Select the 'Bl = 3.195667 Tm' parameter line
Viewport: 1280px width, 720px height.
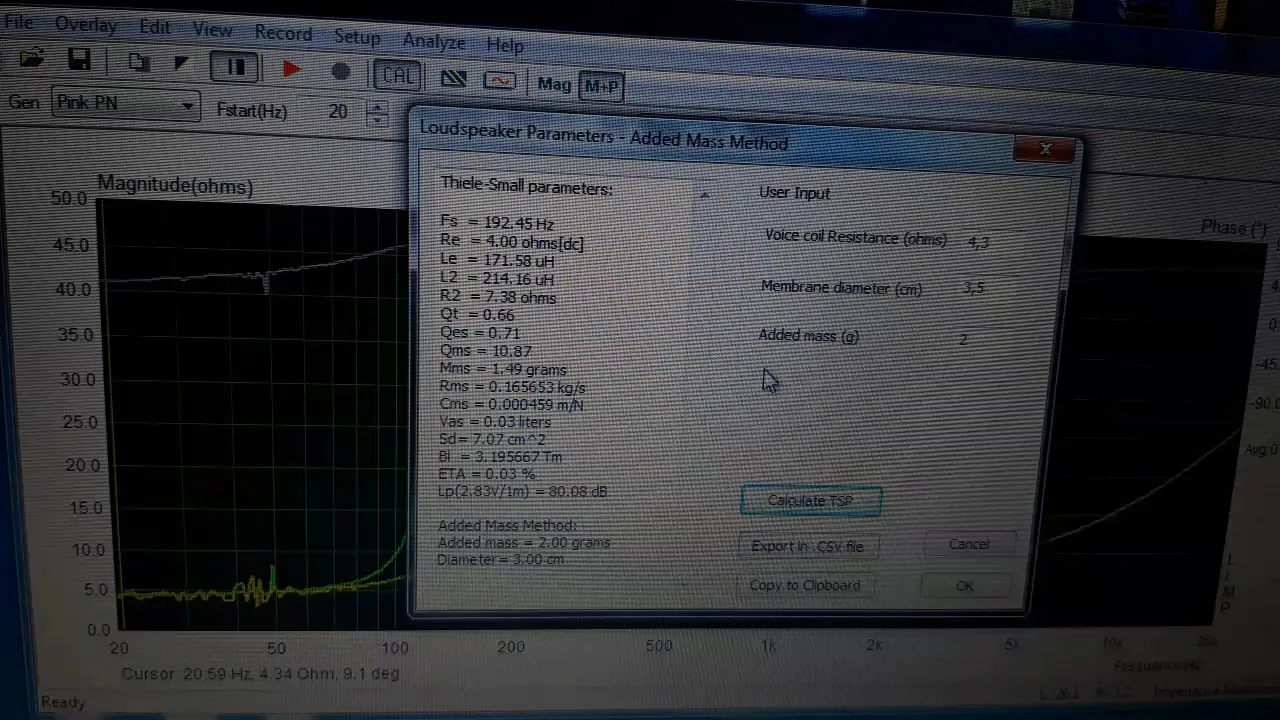[x=501, y=457]
